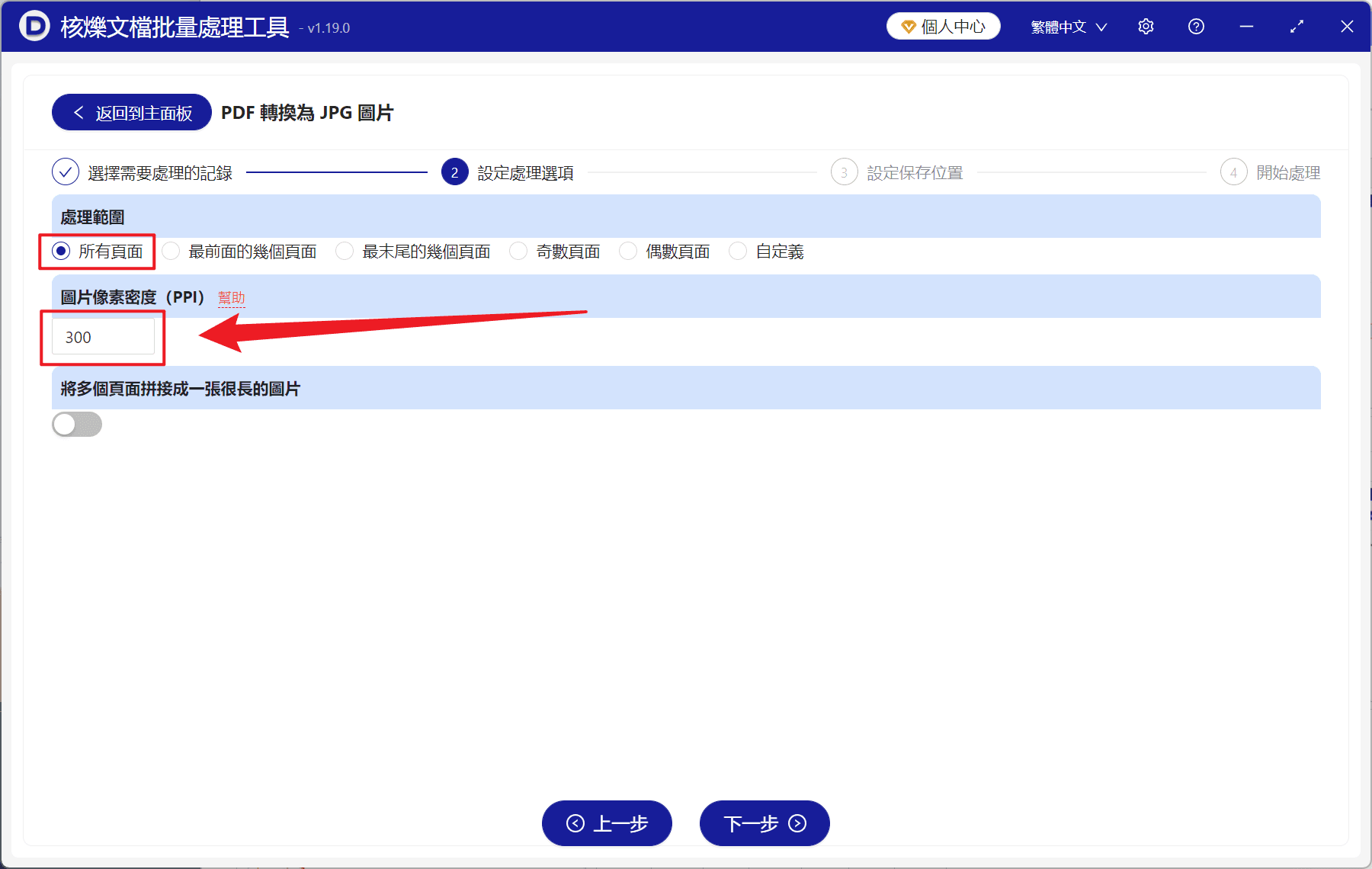The width and height of the screenshot is (1372, 869).
Task: Open the app settings gear icon
Action: click(x=1146, y=26)
